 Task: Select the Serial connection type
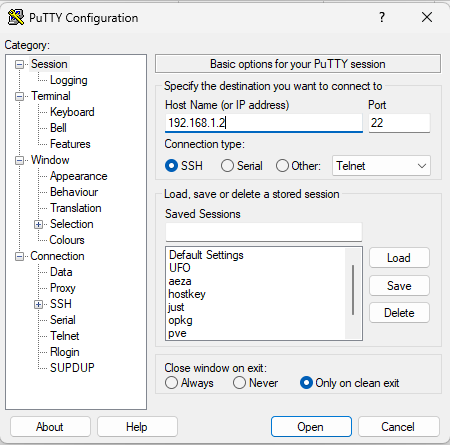(227, 166)
